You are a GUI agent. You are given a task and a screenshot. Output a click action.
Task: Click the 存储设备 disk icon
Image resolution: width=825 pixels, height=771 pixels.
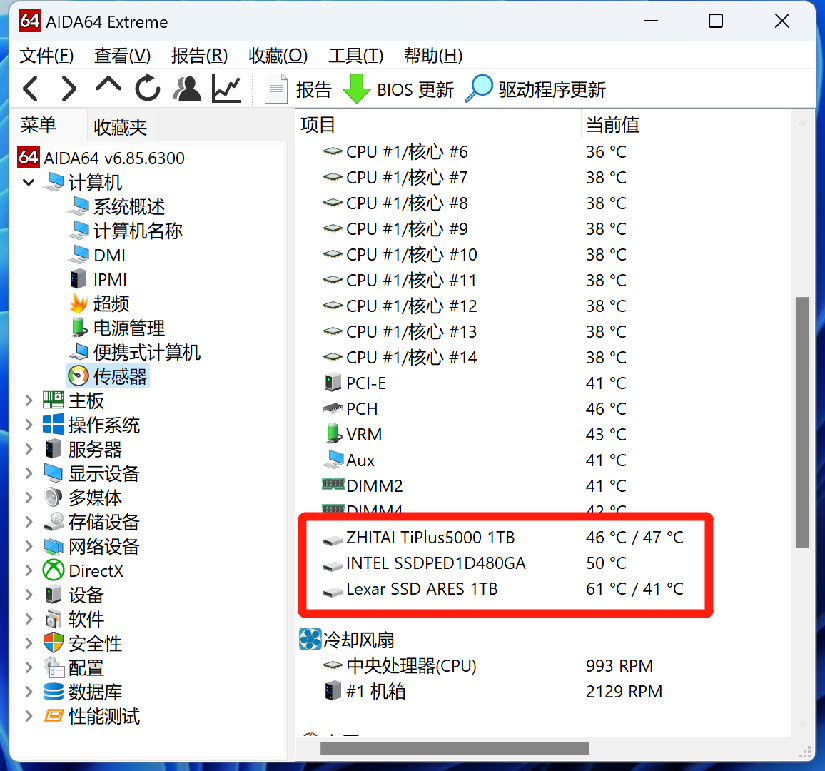tap(53, 522)
